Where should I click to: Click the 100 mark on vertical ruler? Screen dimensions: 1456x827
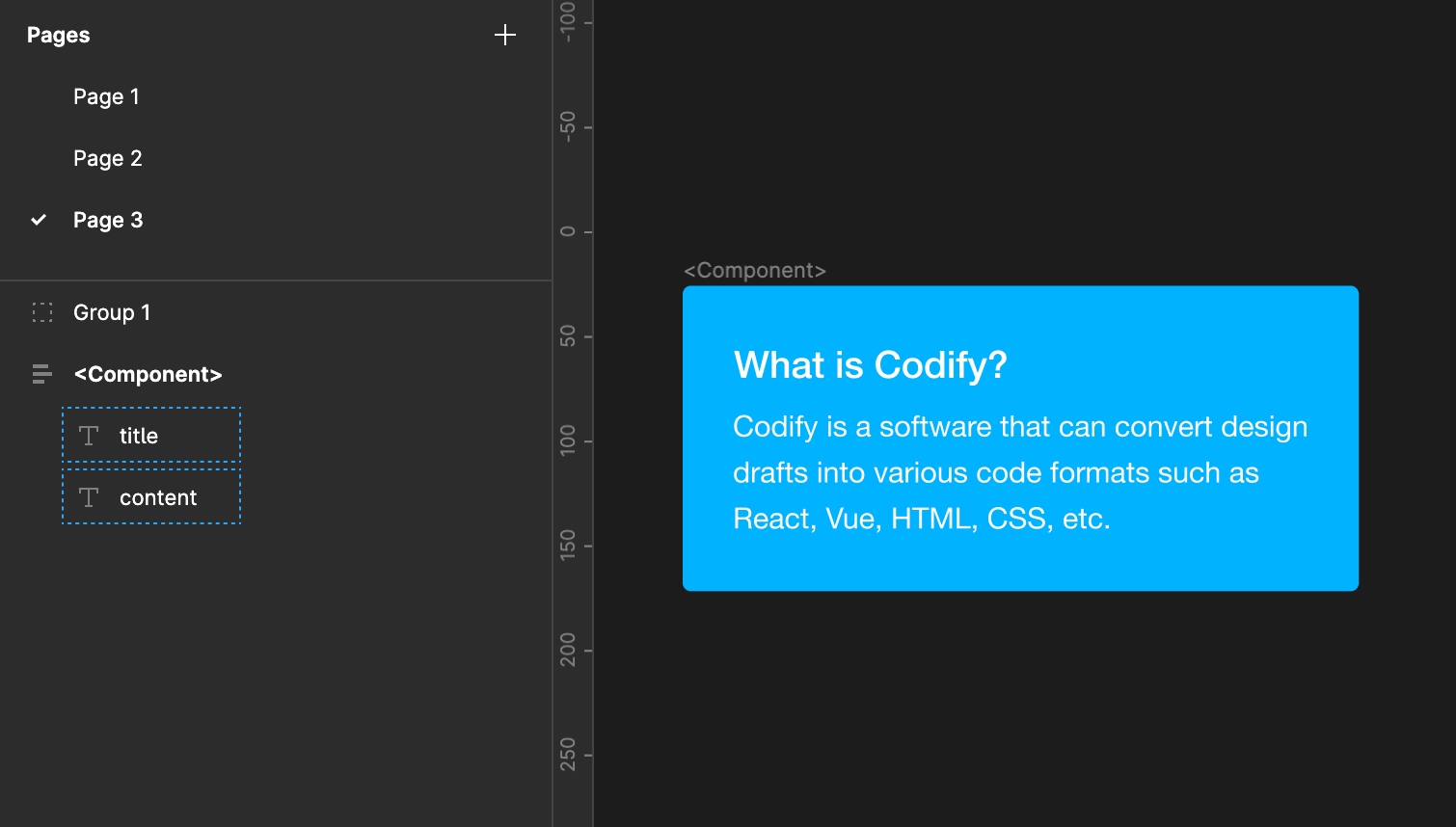568,440
